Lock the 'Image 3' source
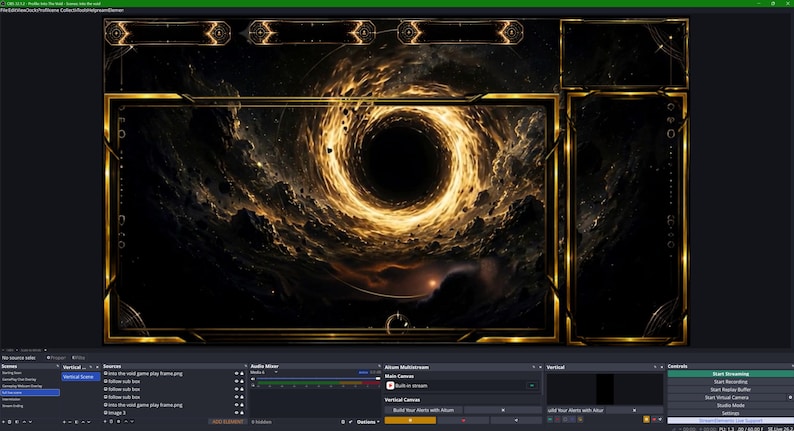Screen dimensions: 794x431 click(242, 413)
